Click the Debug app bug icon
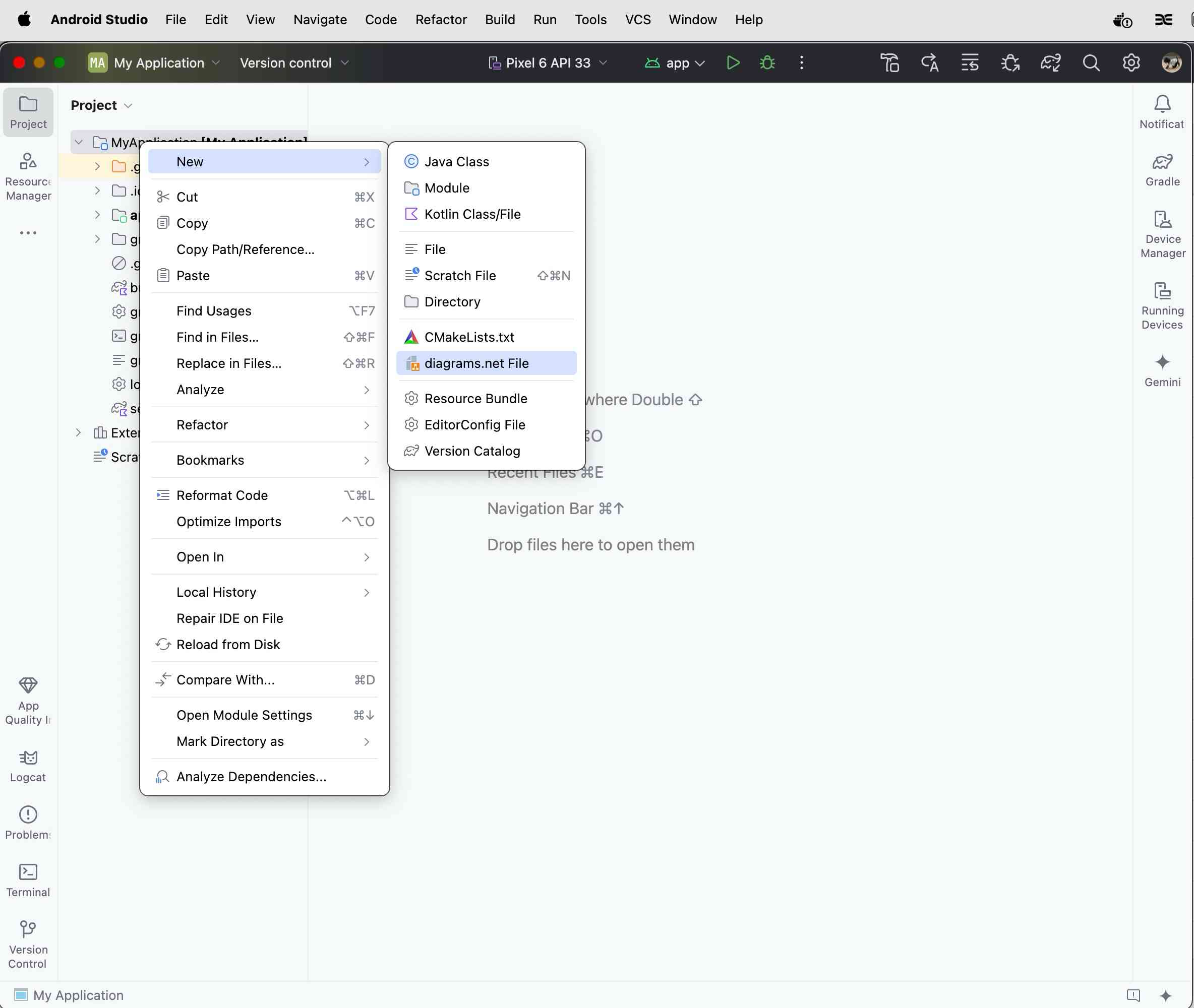 click(x=767, y=63)
